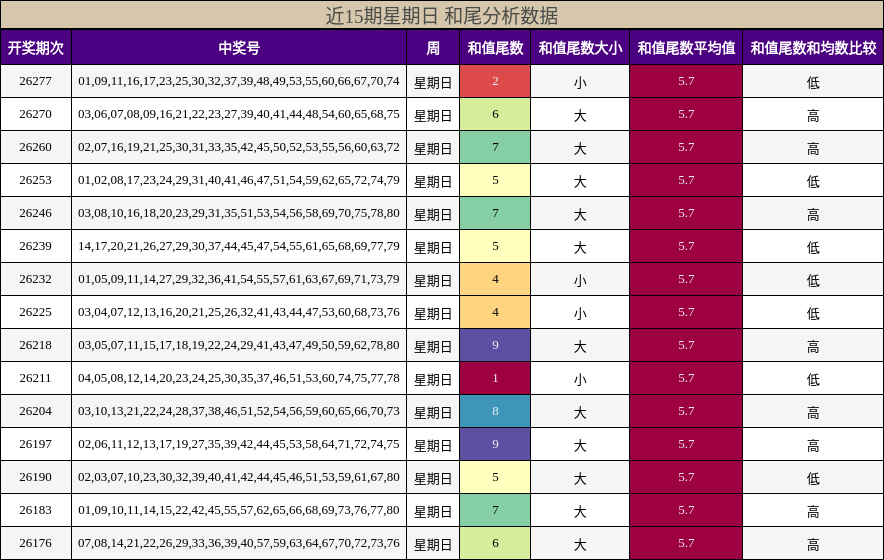Select issue number 26270
Viewport: 884px width, 560px height.
pos(36,114)
